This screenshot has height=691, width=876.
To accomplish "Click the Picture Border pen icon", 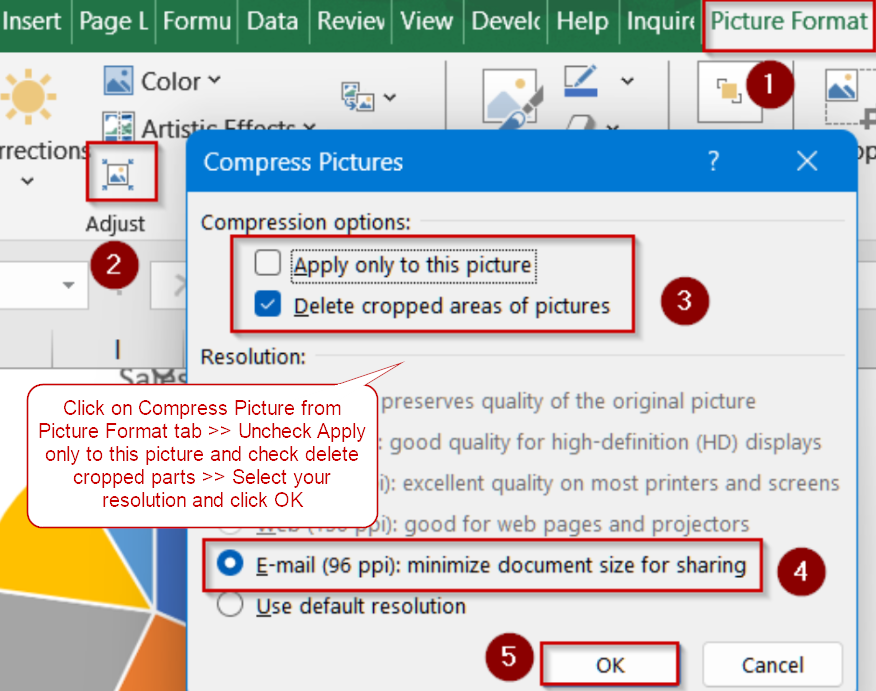I will 581,81.
